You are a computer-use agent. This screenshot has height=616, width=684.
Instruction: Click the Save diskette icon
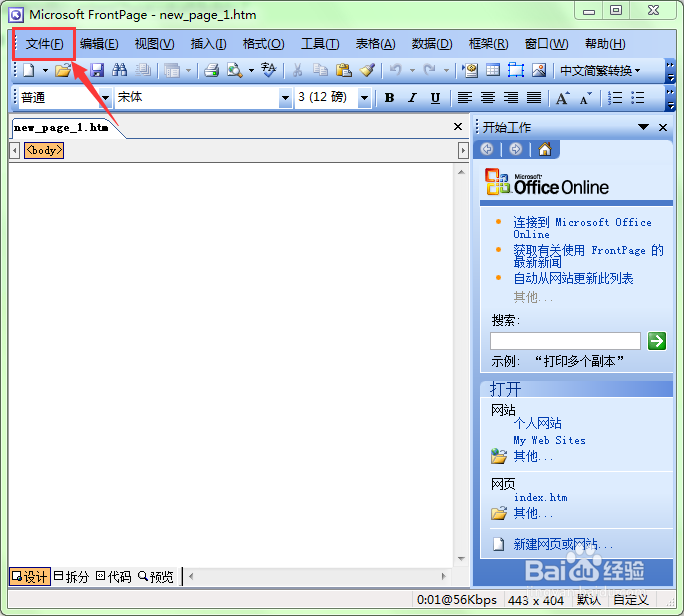97,70
